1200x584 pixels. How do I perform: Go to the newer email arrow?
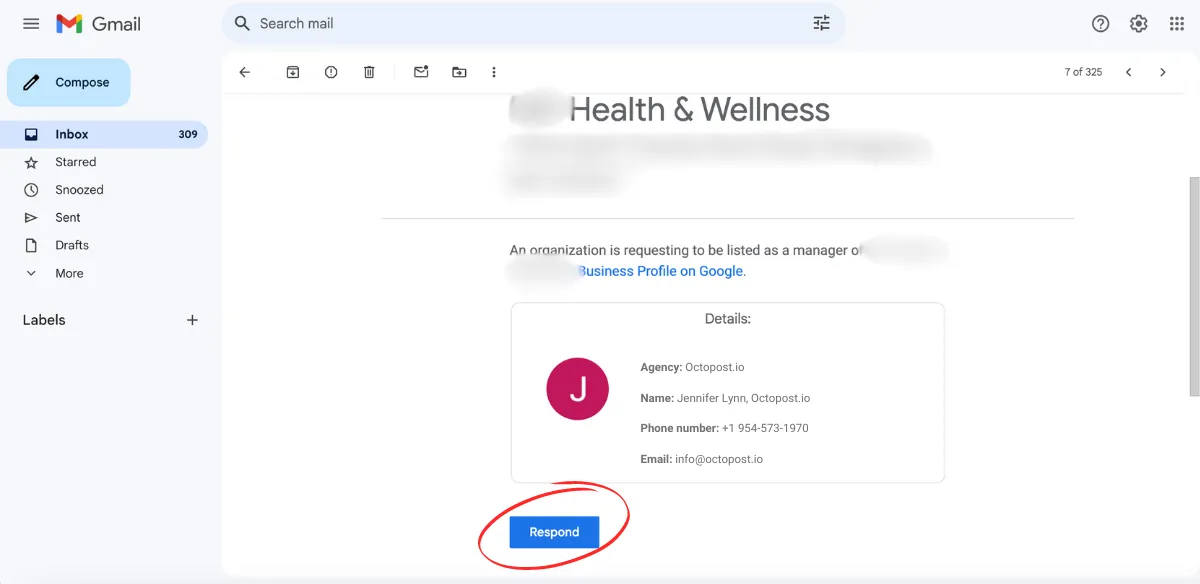(x=1129, y=72)
